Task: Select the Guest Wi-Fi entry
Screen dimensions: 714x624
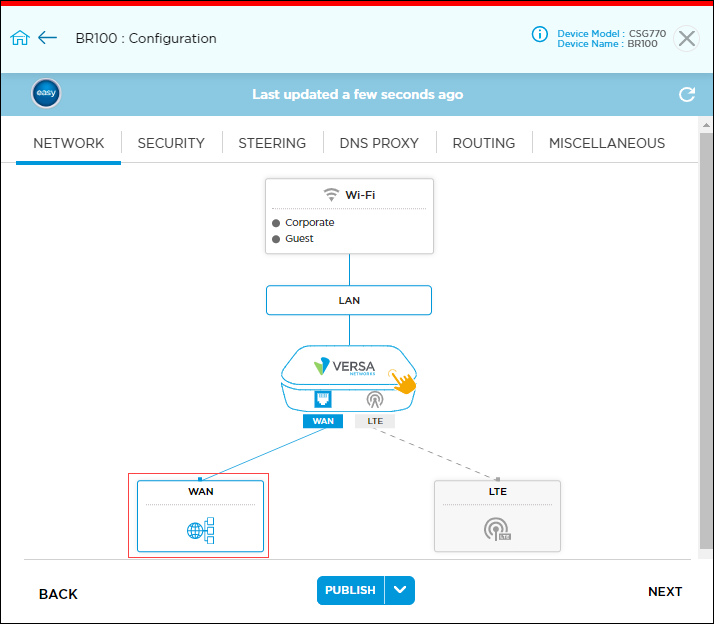Action: pyautogui.click(x=299, y=239)
